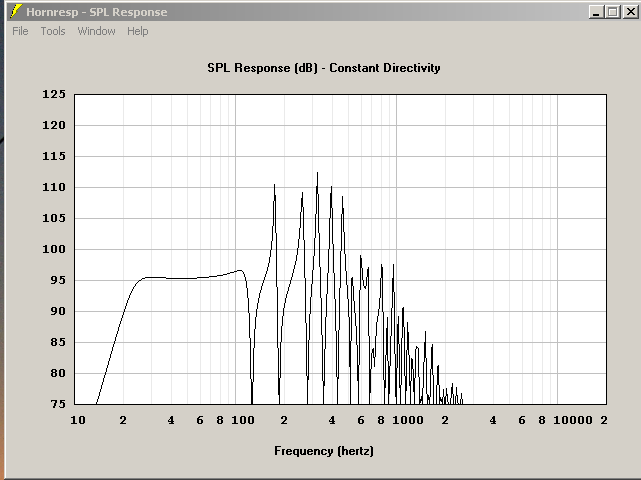Click the 80 dB y-axis label
This screenshot has width=641, height=480.
pyautogui.click(x=58, y=373)
